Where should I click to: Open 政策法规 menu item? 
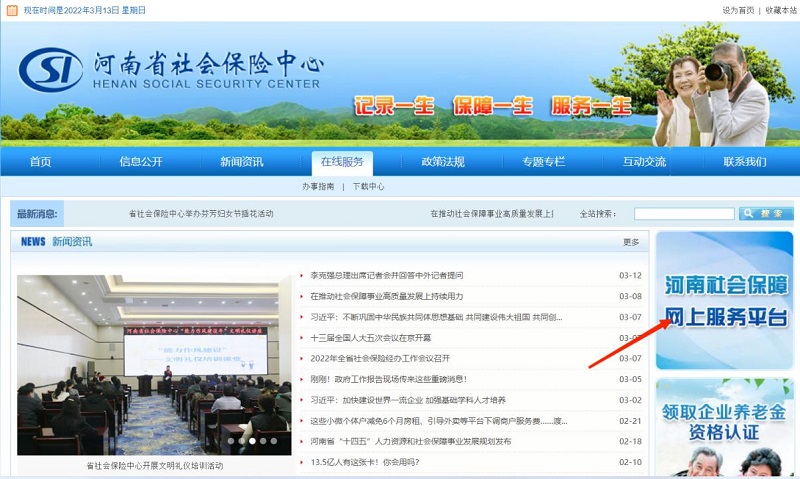[x=442, y=162]
